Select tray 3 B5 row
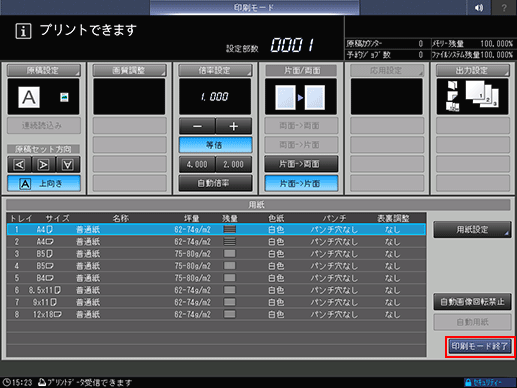This screenshot has width=517, height=388. (216, 254)
